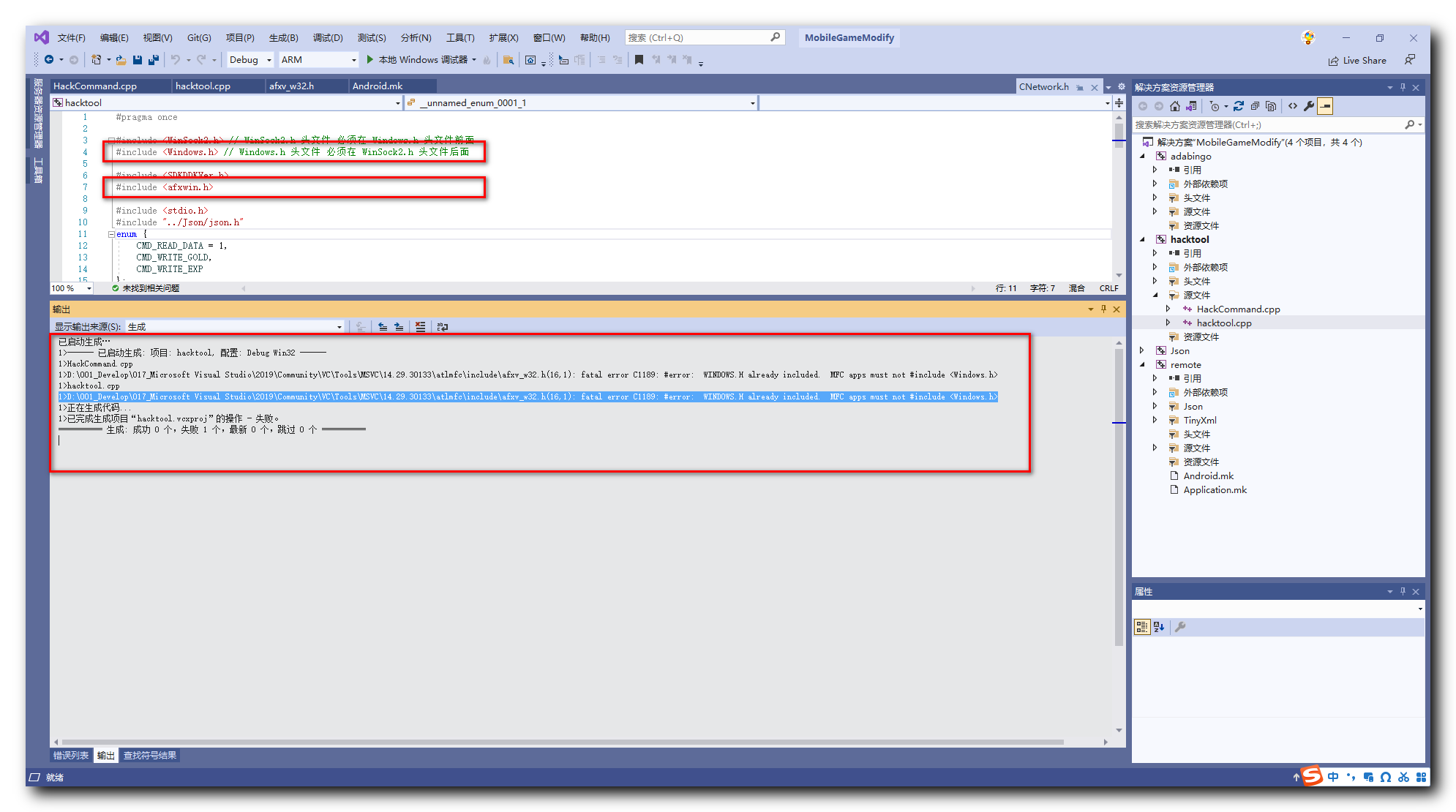This screenshot has height=812, width=1456.
Task: Click the Save All icon on the toolbar
Action: pyautogui.click(x=154, y=60)
